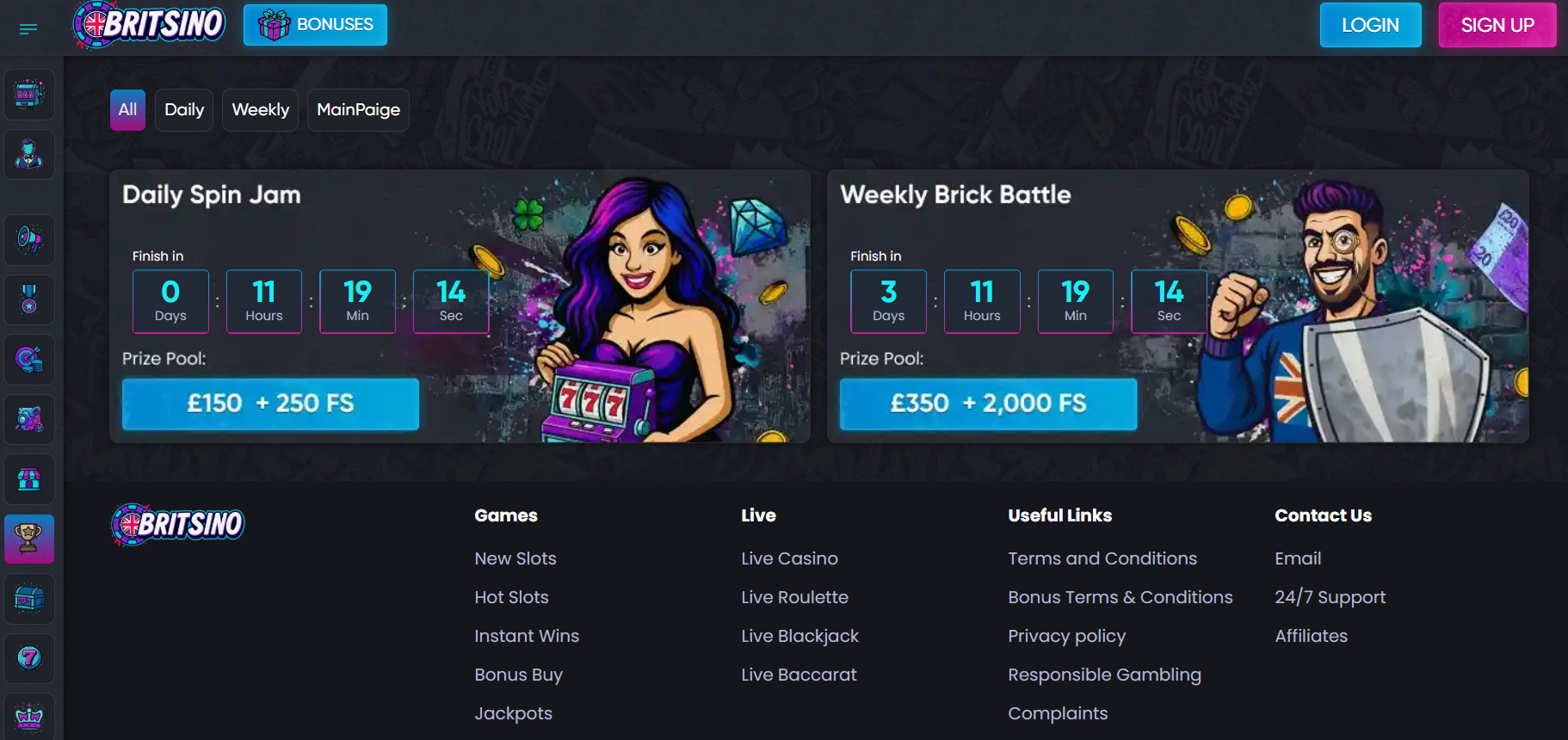Viewport: 1568px width, 740px height.
Task: Click the lucky seven sidebar icon
Action: pos(29,659)
